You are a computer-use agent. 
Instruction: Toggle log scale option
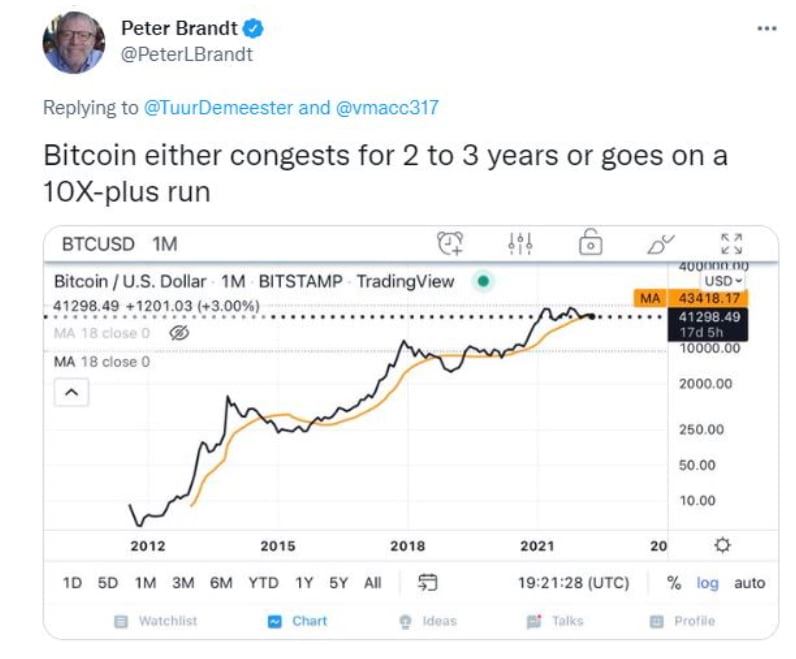click(x=707, y=583)
